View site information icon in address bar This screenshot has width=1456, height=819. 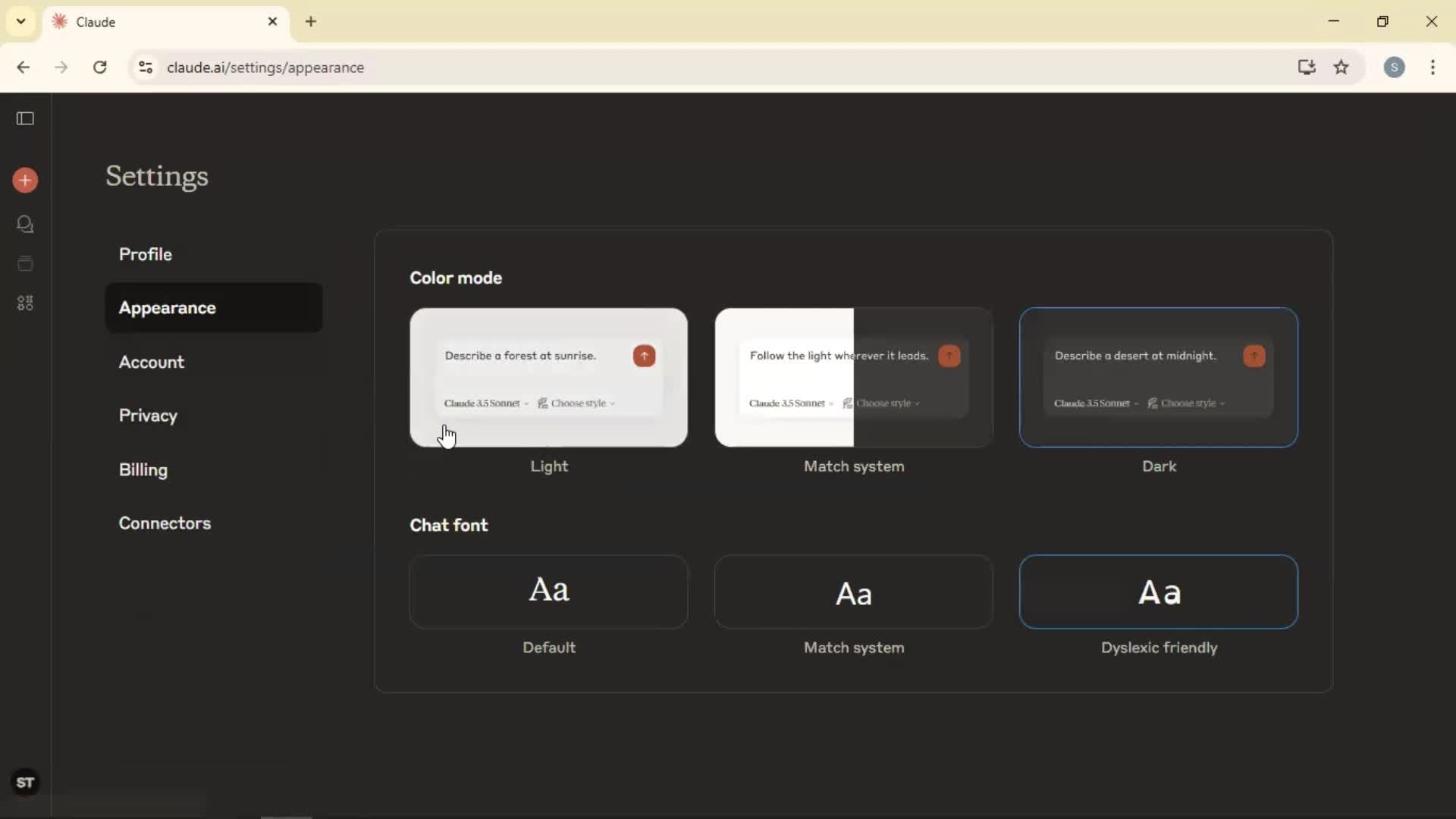point(146,67)
